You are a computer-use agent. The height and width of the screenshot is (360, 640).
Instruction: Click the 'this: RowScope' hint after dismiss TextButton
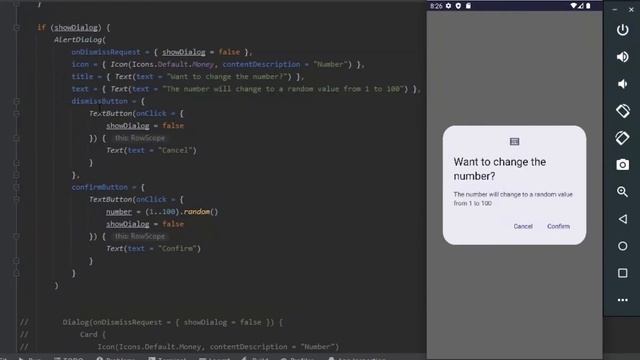click(140, 138)
